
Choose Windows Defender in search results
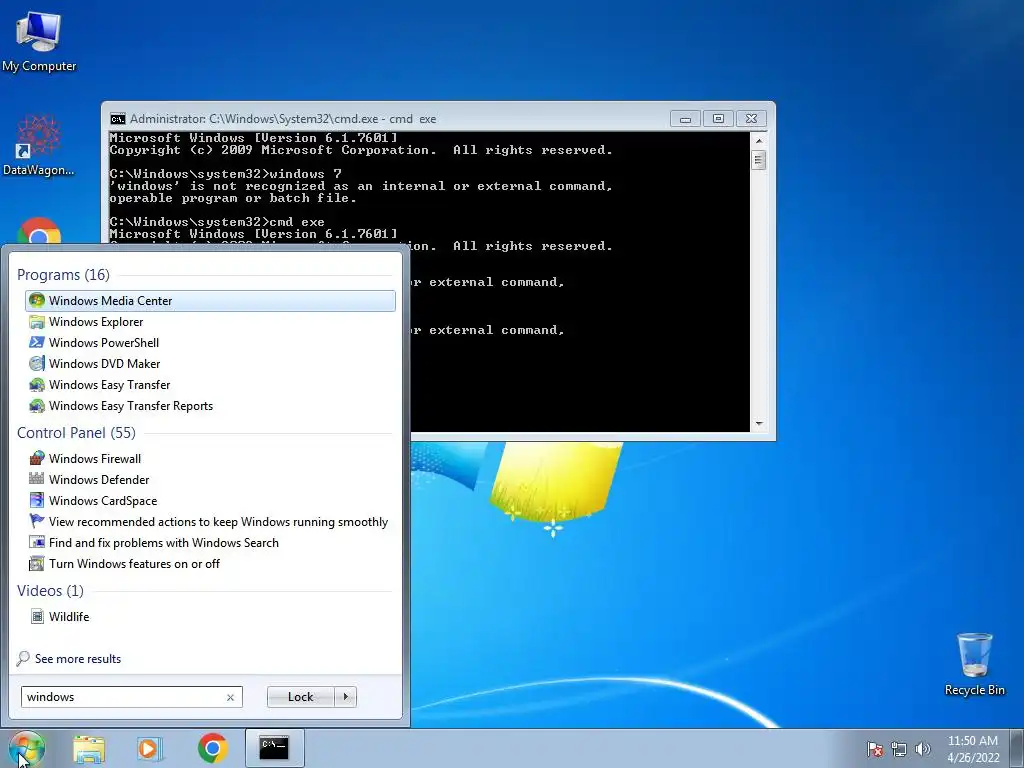pyautogui.click(x=210, y=479)
